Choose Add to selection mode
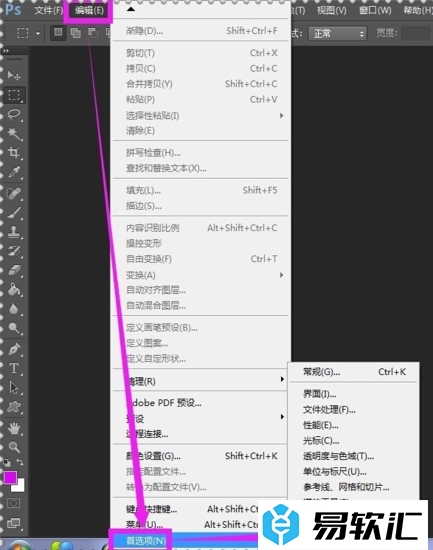The image size is (433, 550). click(x=75, y=33)
